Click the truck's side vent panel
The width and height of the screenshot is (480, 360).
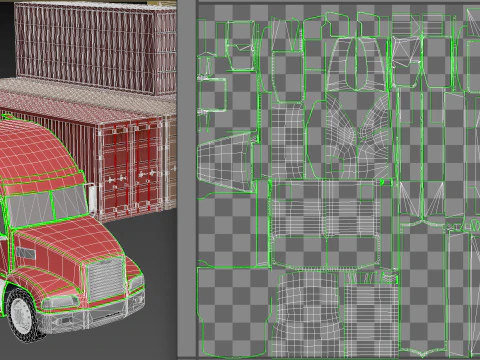click(25, 254)
